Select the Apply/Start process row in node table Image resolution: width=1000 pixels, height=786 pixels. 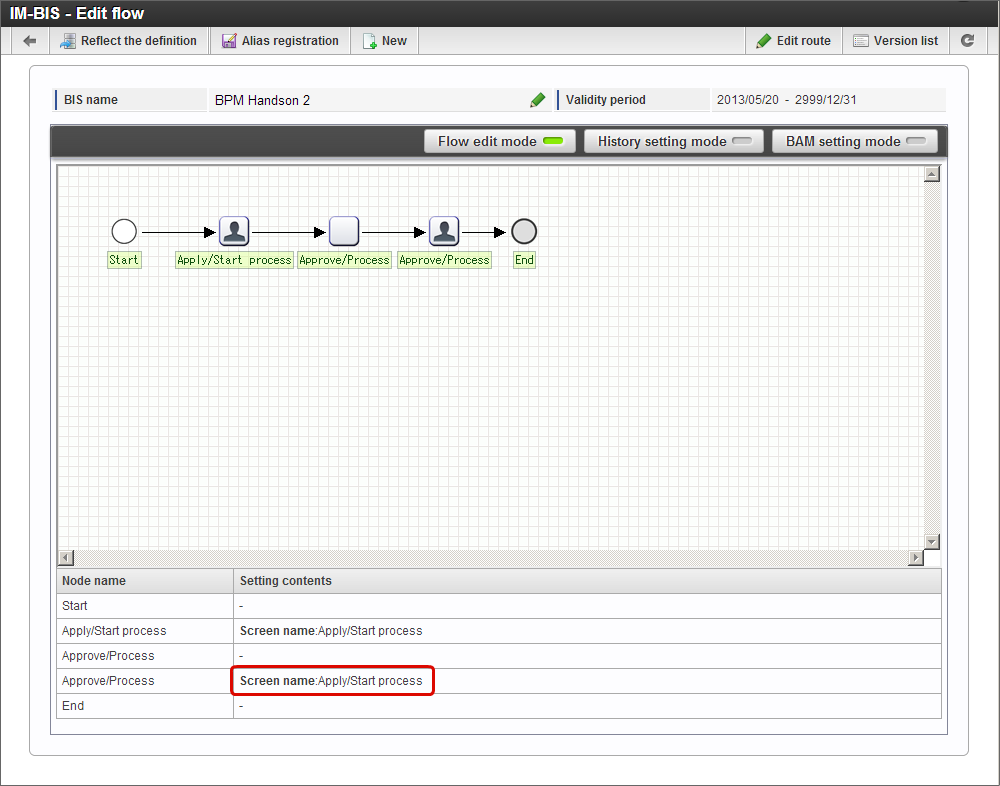click(x=499, y=631)
